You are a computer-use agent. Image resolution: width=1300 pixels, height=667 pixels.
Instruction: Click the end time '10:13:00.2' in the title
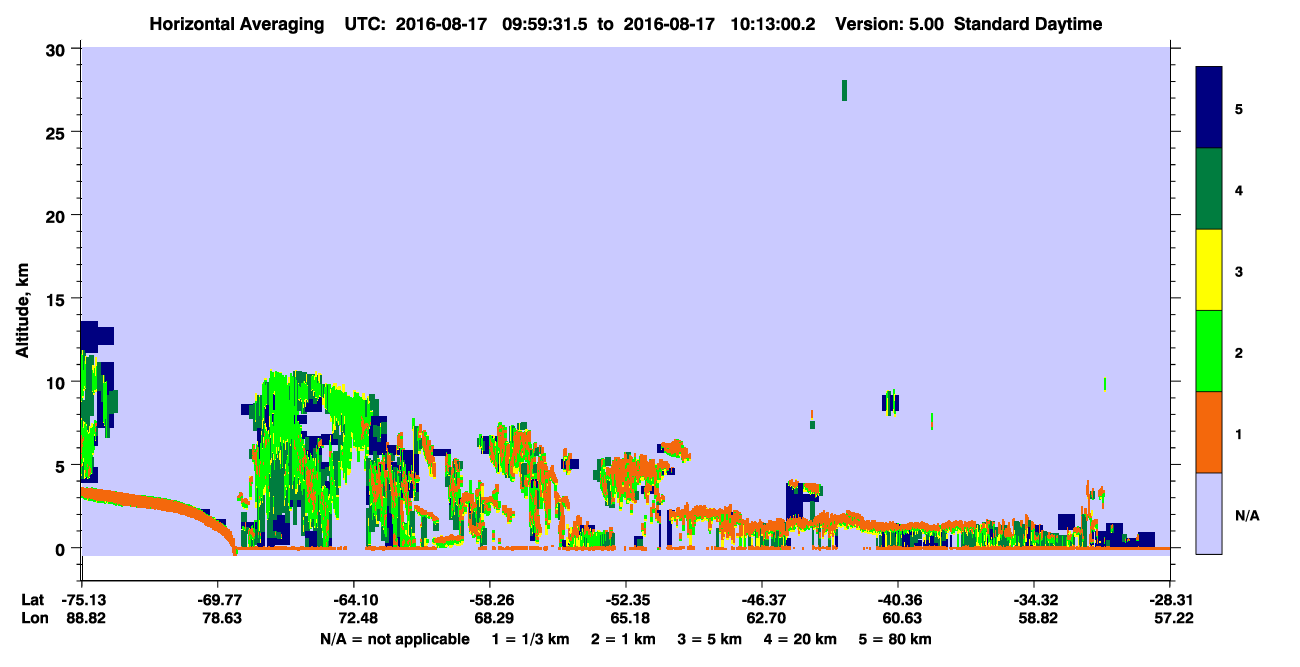click(774, 24)
